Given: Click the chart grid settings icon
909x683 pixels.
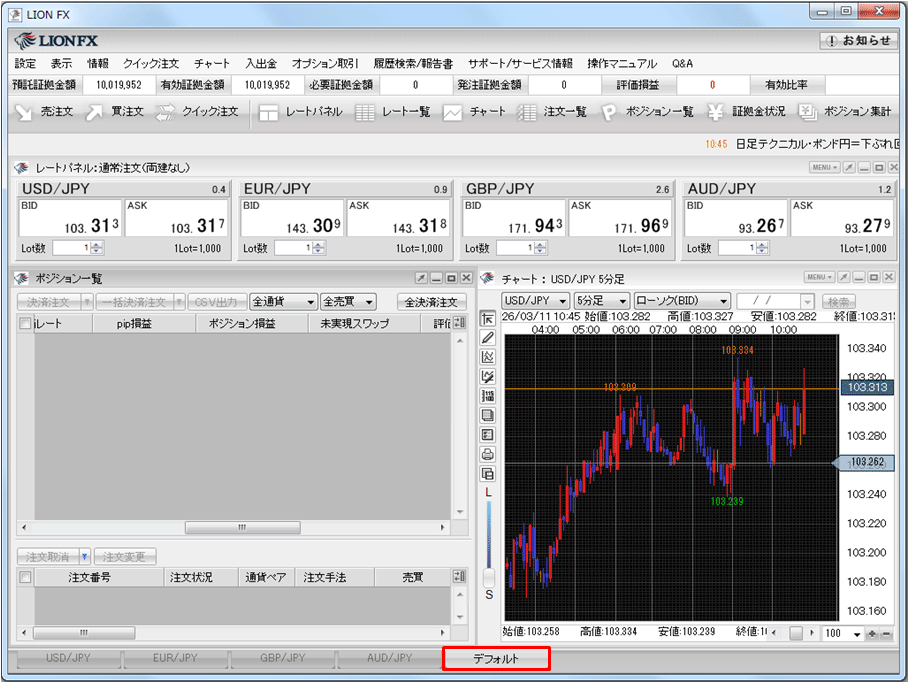Looking at the screenshot, I should 488,396.
